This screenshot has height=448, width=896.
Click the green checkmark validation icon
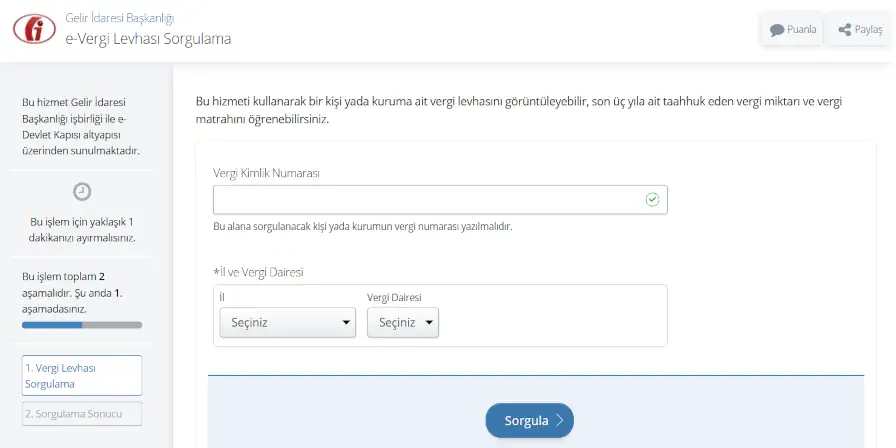(x=652, y=199)
